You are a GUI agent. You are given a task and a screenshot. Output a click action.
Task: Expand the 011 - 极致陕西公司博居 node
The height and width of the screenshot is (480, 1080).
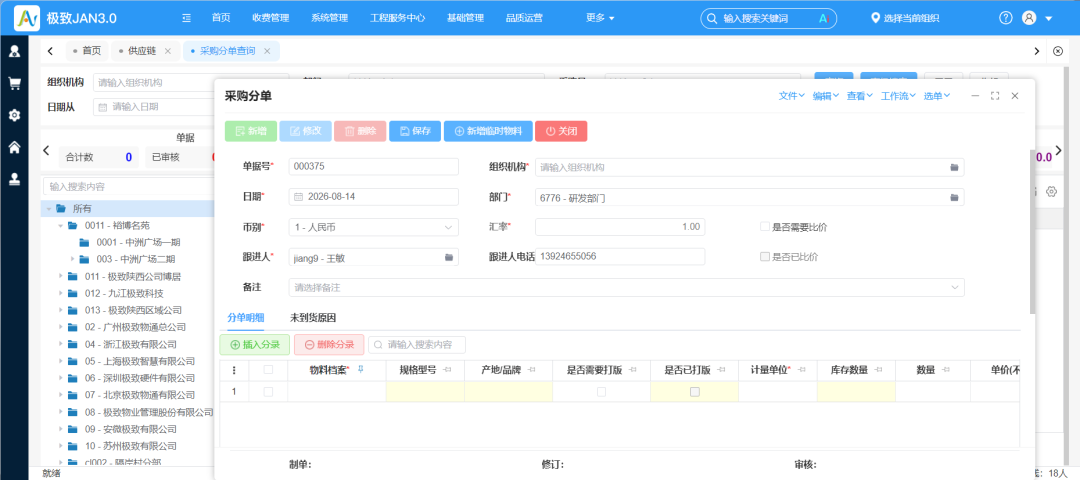coord(61,277)
